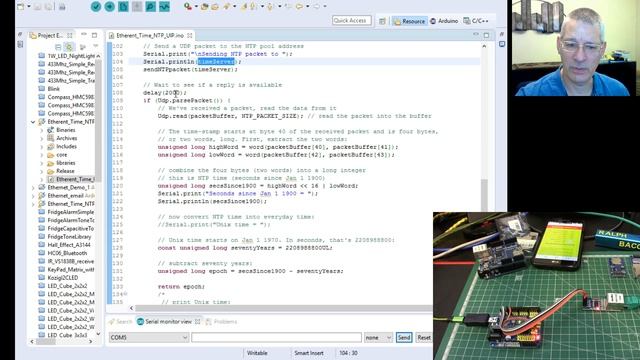Close the Project Explorer tab
640x360 pixels.
70,36
